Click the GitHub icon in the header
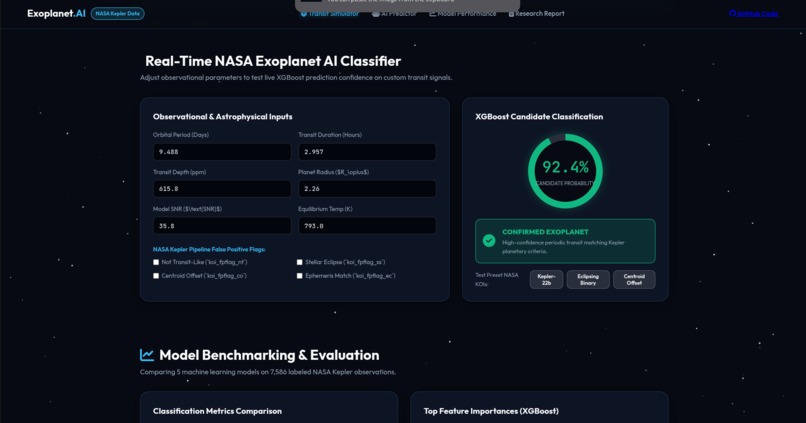This screenshot has height=423, width=806. (x=732, y=14)
